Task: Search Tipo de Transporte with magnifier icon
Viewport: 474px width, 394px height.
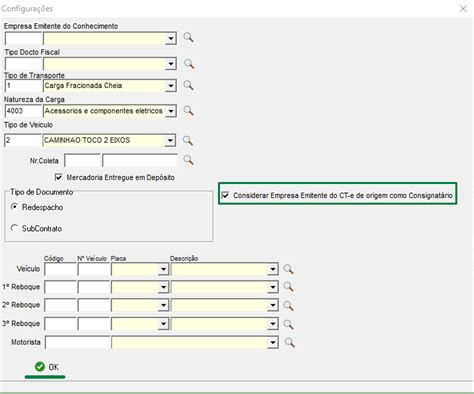Action: (x=188, y=85)
